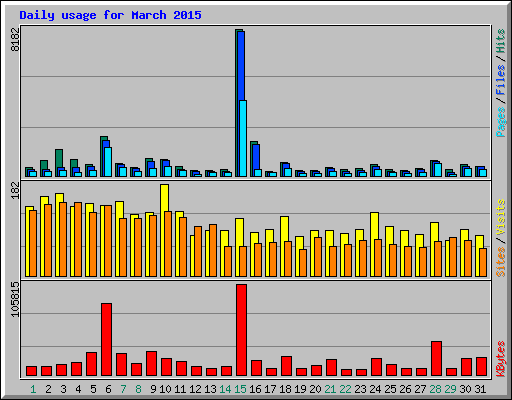The image size is (512, 400).
Task: Click day 15 on the x-axis
Action: tap(240, 389)
